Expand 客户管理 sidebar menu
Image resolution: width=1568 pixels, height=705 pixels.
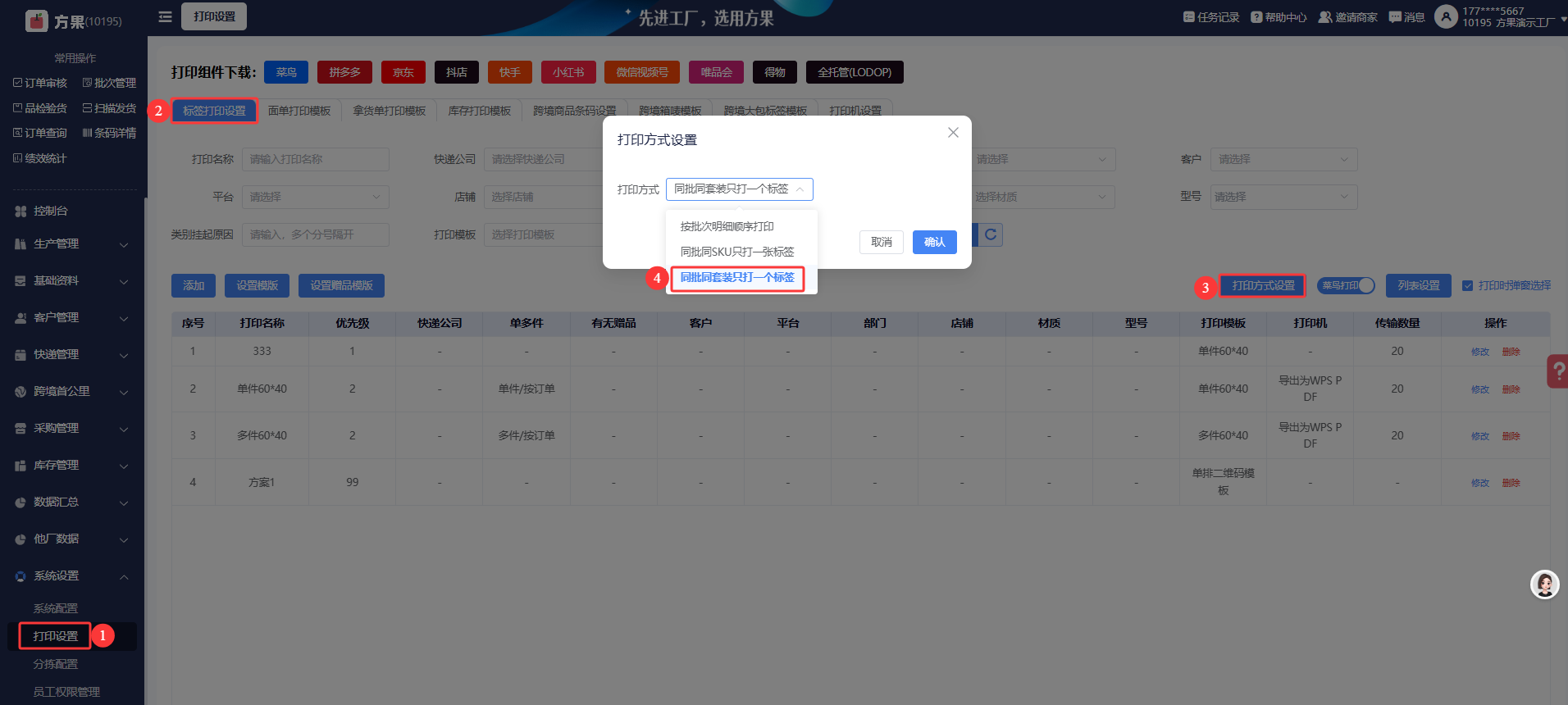(72, 317)
